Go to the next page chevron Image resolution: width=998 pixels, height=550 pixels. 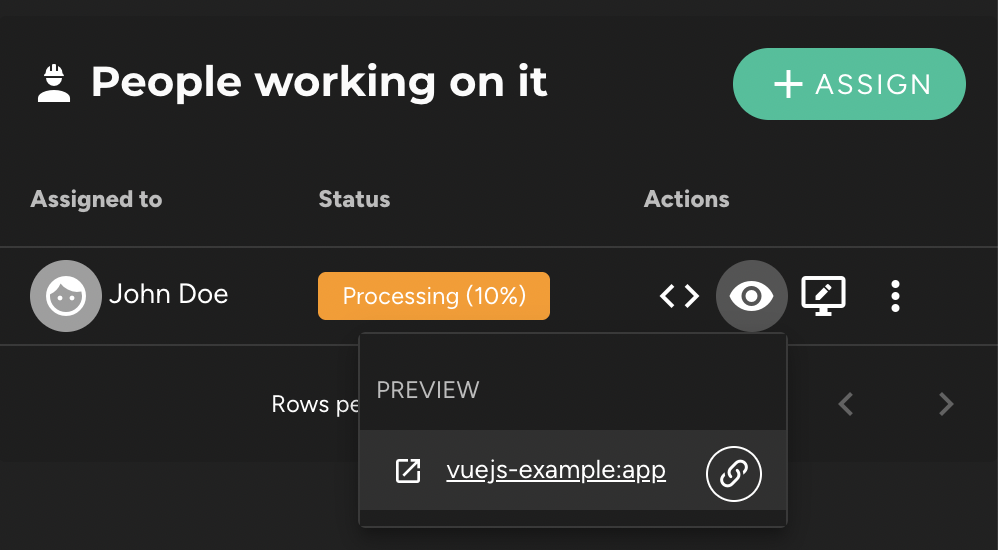946,404
